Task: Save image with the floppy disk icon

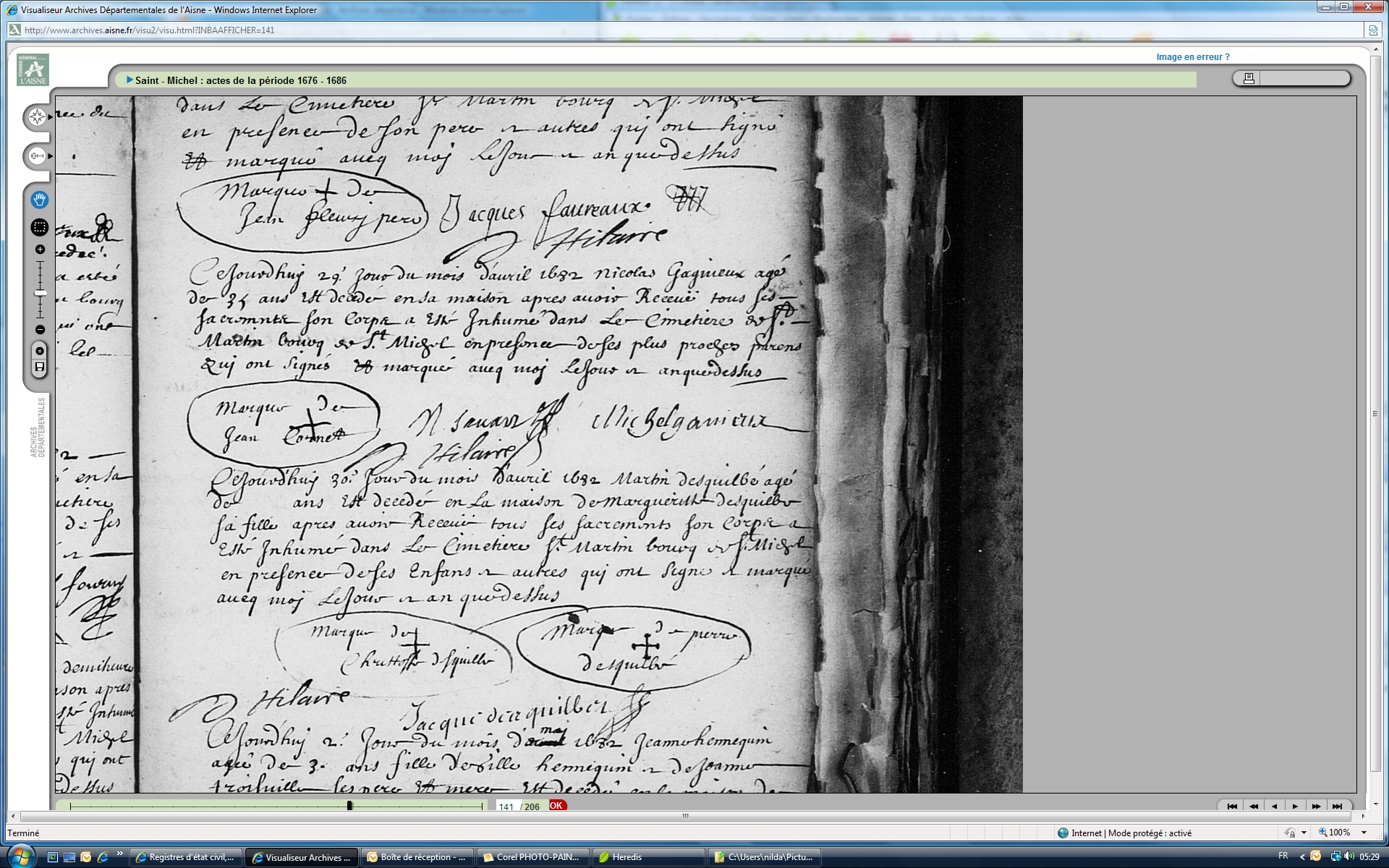Action: [40, 367]
